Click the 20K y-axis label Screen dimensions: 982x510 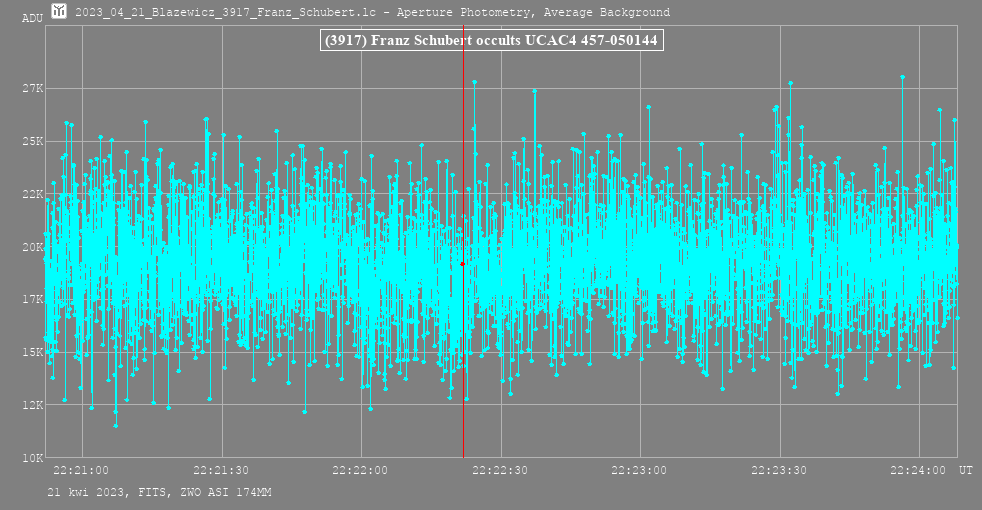[x=33, y=247]
